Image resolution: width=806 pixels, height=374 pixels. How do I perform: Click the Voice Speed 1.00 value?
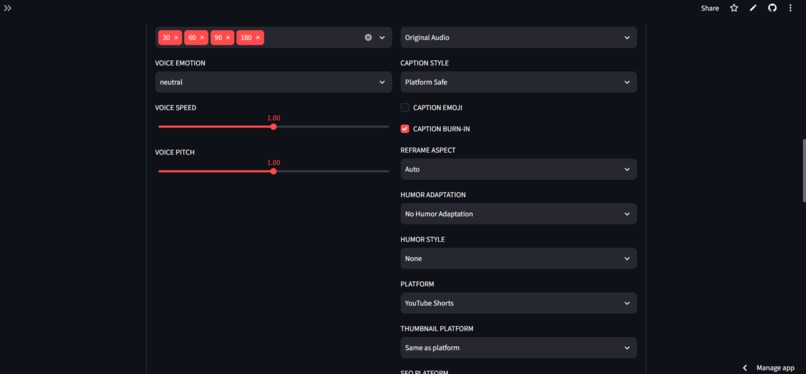pos(273,118)
